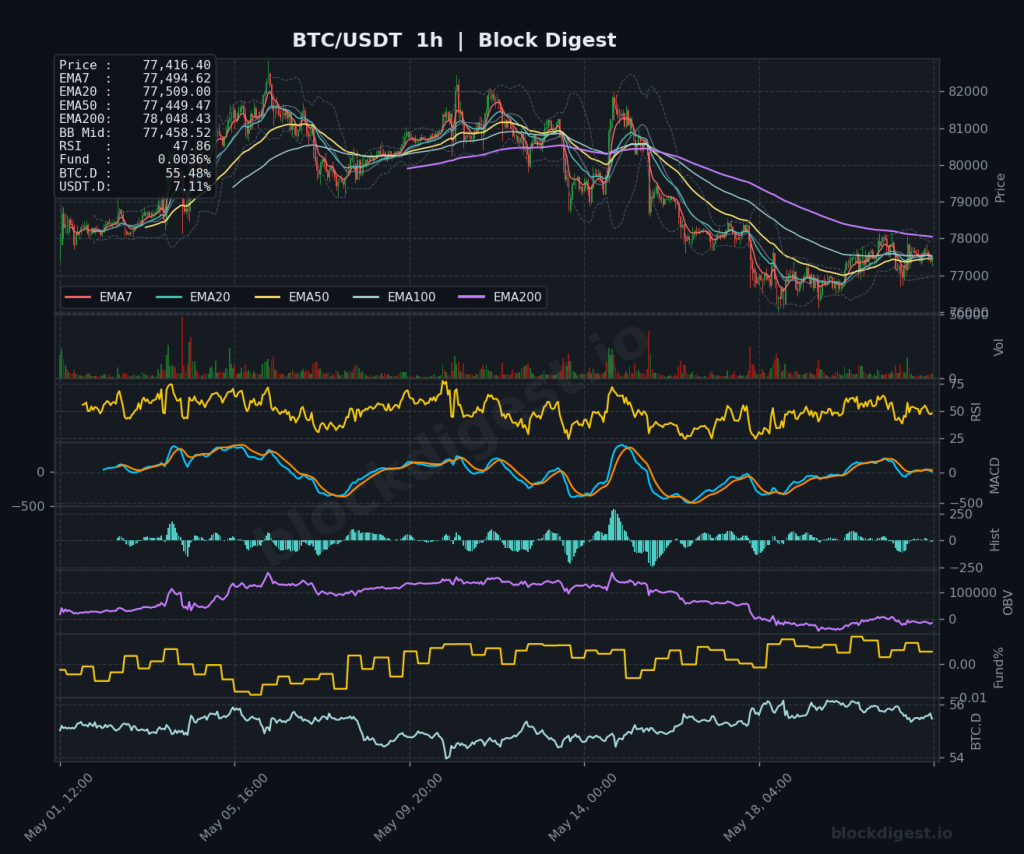Click the 79000 price axis tick
This screenshot has width=1024, height=854.
968,202
